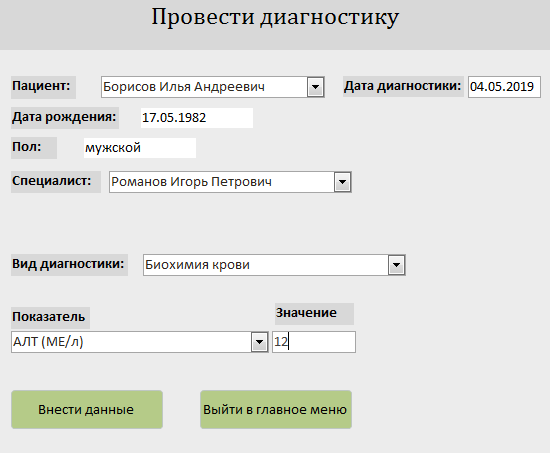Click the Пол field showing мужской
Image resolution: width=550 pixels, height=453 pixels.
pyautogui.click(x=140, y=148)
